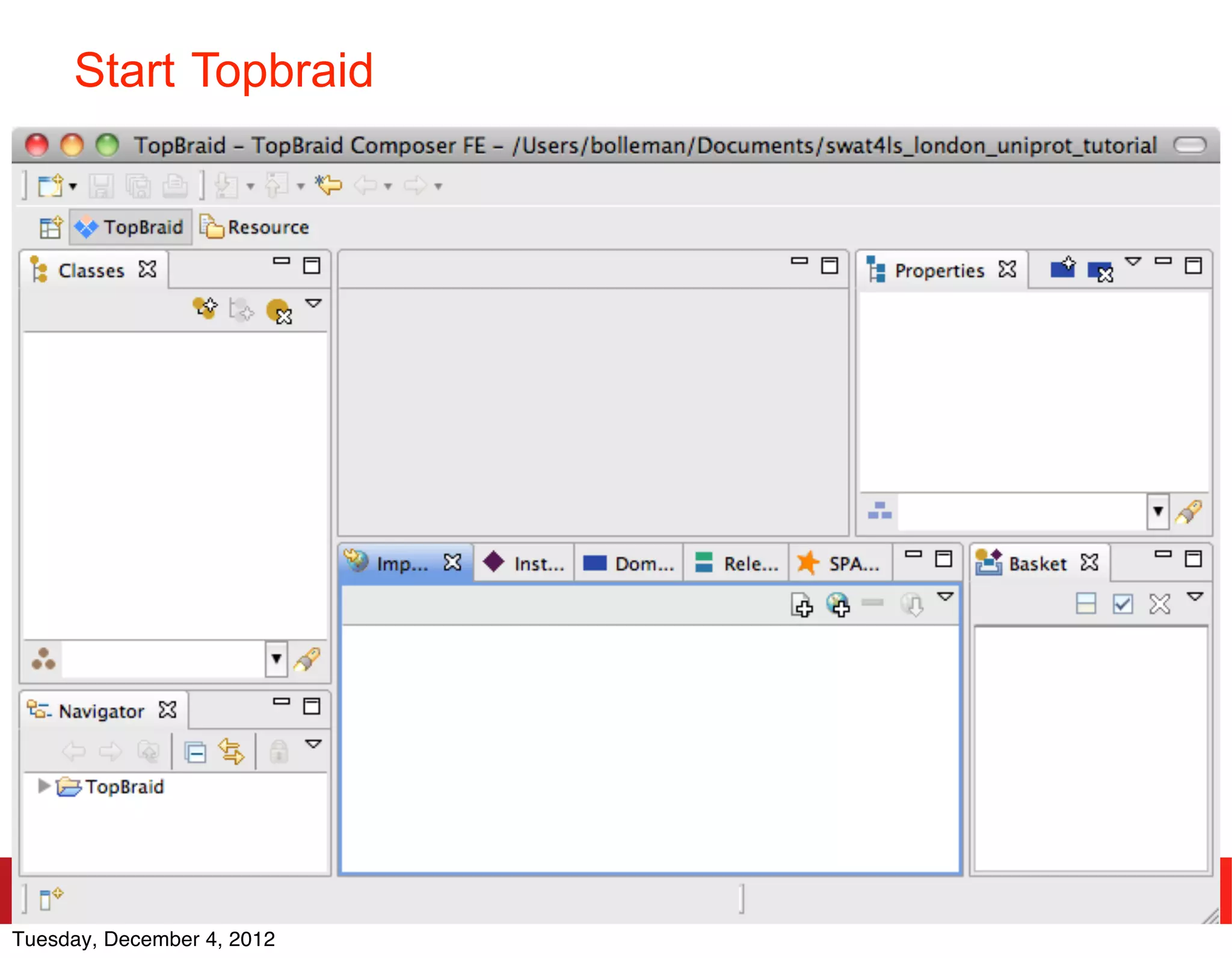Click the Basket split layout icon
1232x958 pixels.
[1086, 603]
